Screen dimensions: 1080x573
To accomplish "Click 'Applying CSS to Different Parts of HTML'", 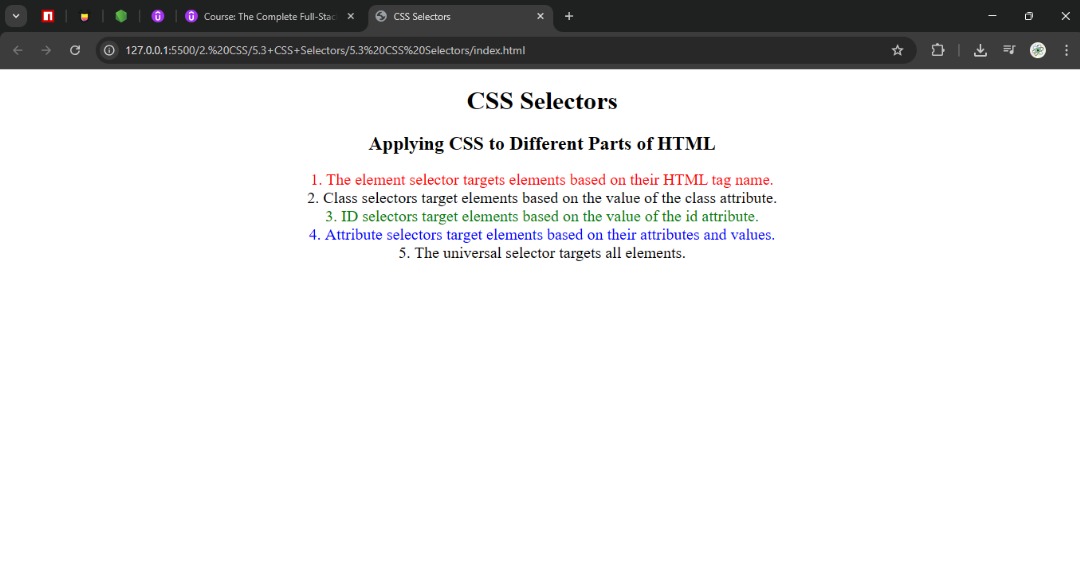I will click(x=542, y=143).
